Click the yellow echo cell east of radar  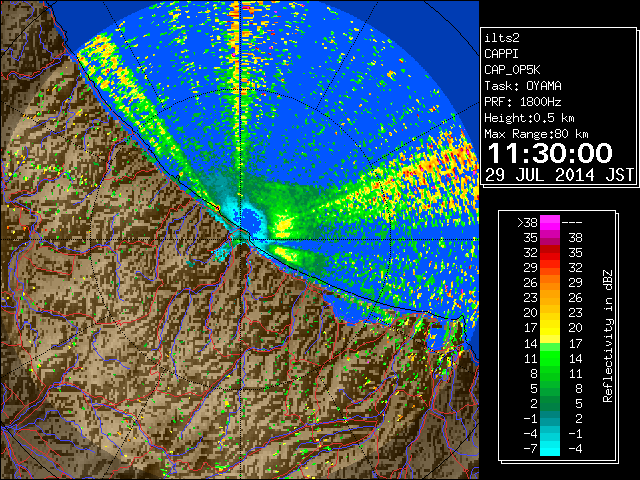[x=283, y=225]
